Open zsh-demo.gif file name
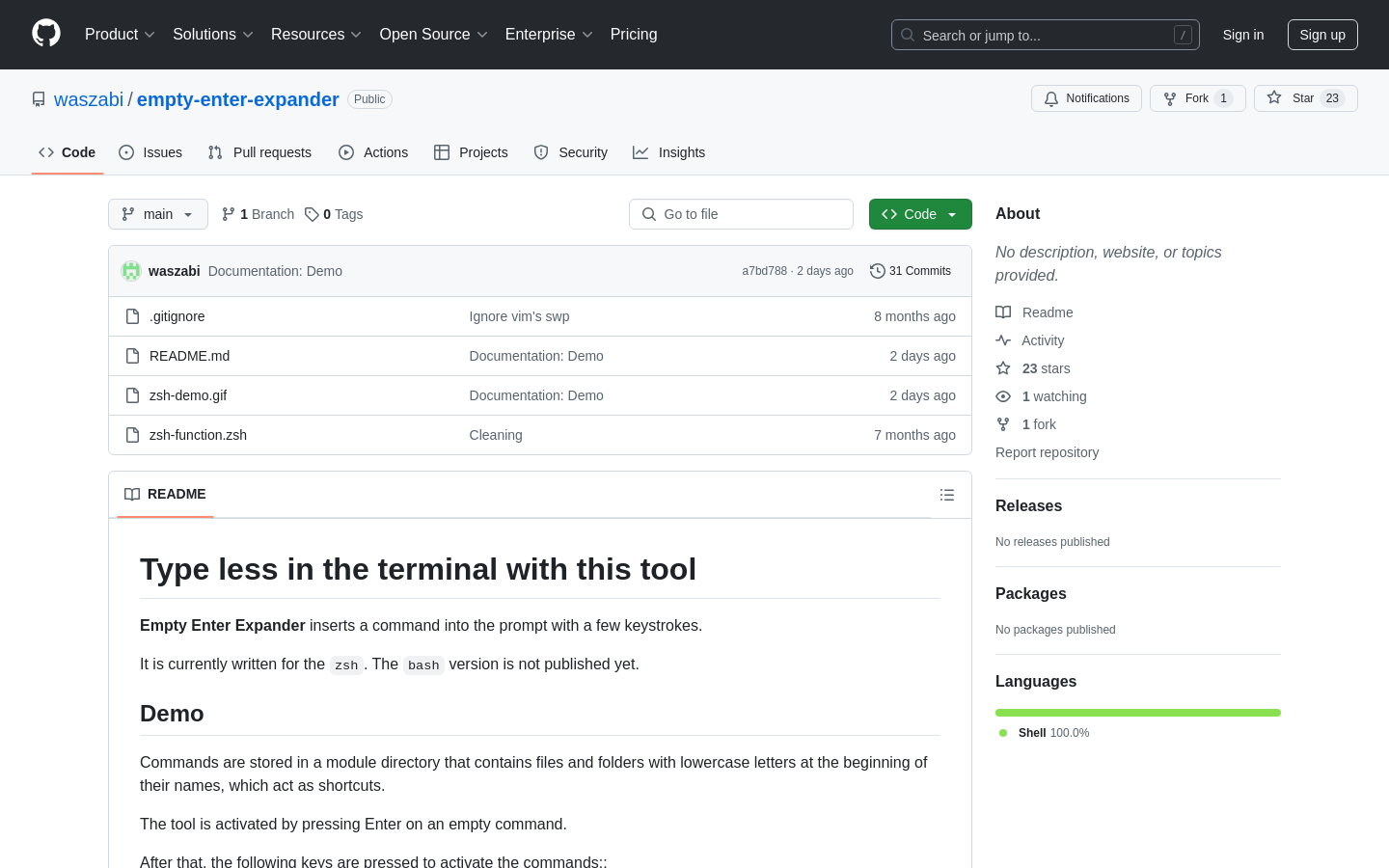 click(x=188, y=395)
